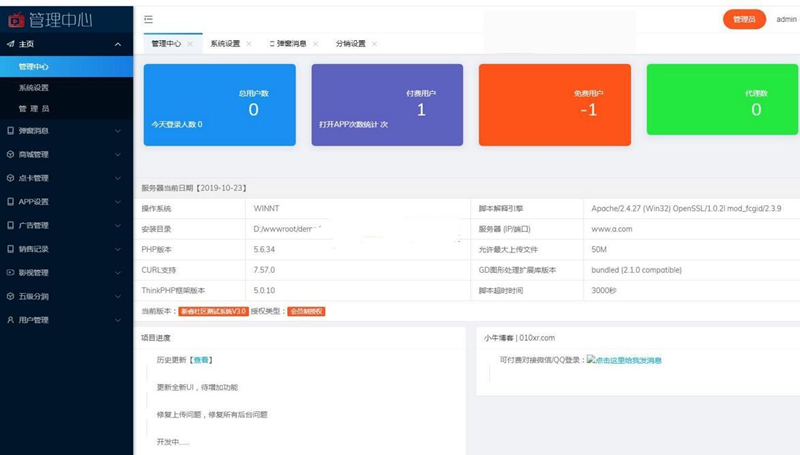Viewport: 800px width, 455px height.
Task: Click the 用户管理 person icon
Action: point(10,320)
